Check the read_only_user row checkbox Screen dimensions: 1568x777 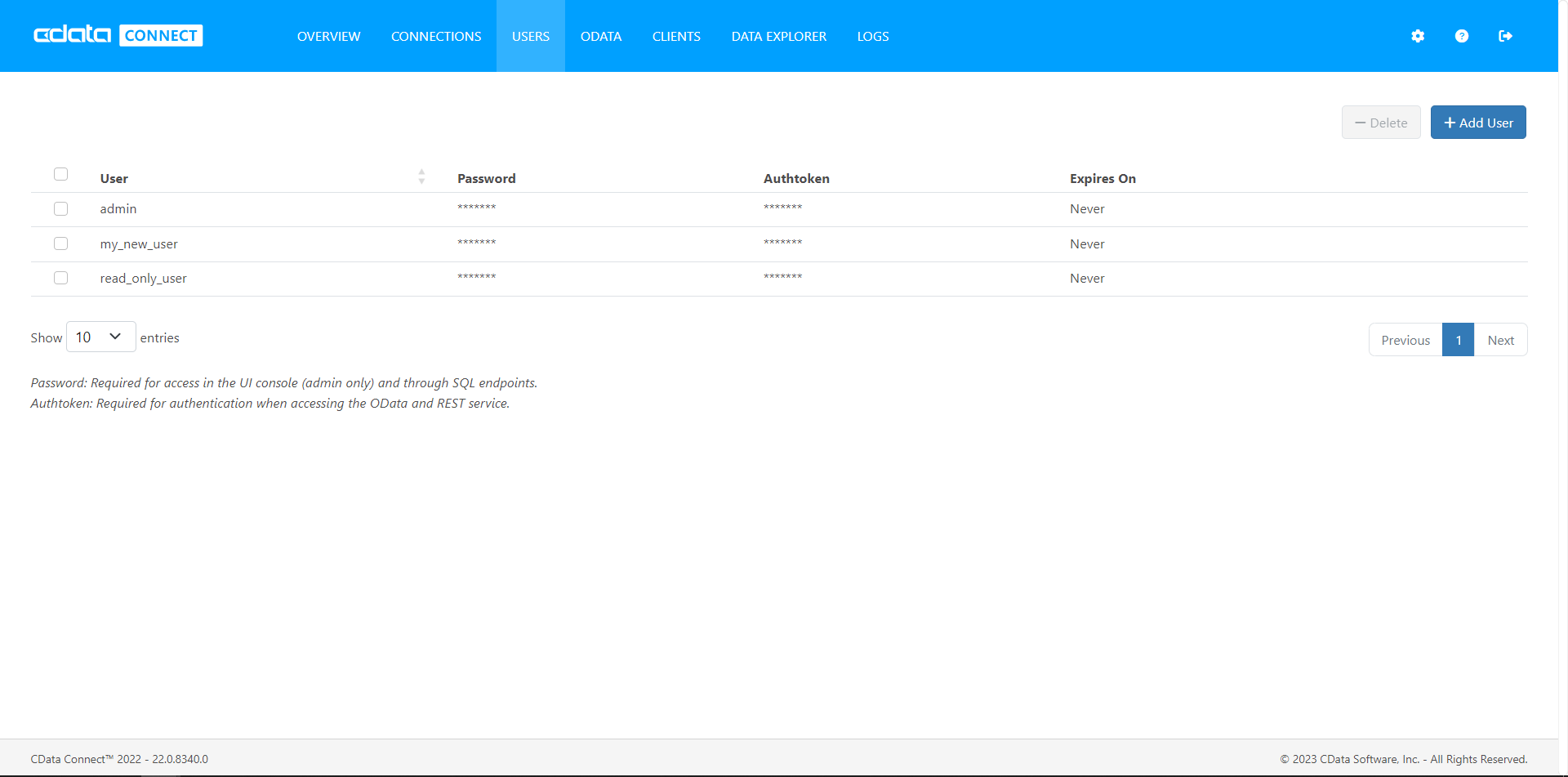pos(60,278)
